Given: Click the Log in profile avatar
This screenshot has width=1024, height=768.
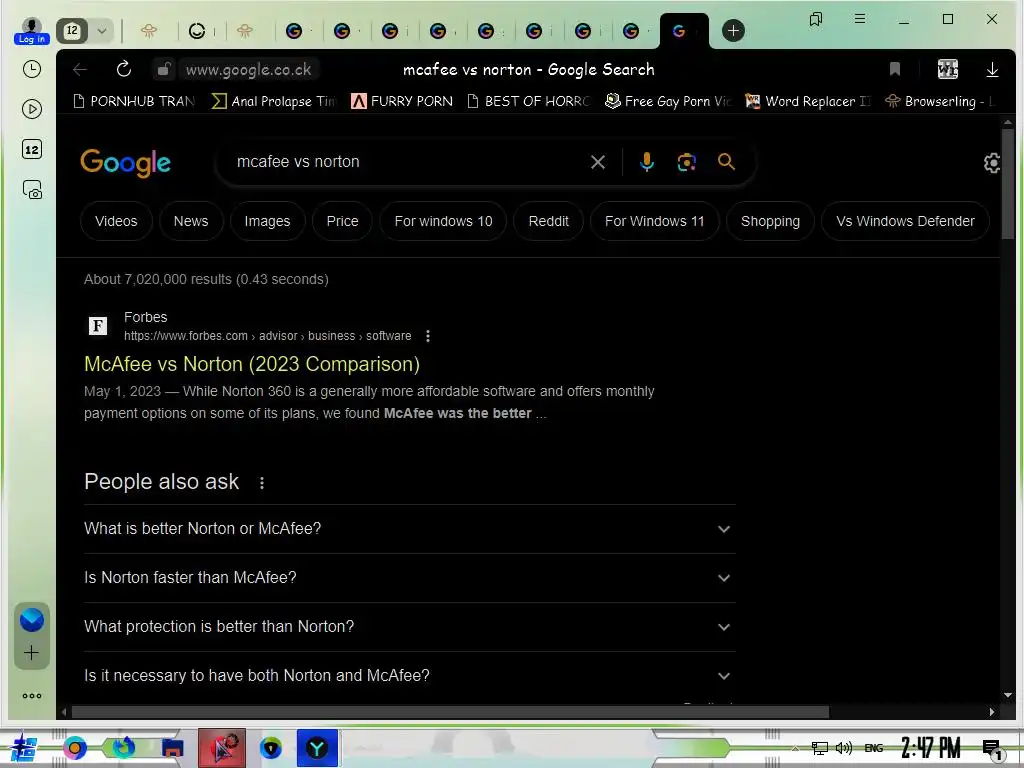Looking at the screenshot, I should (31, 31).
